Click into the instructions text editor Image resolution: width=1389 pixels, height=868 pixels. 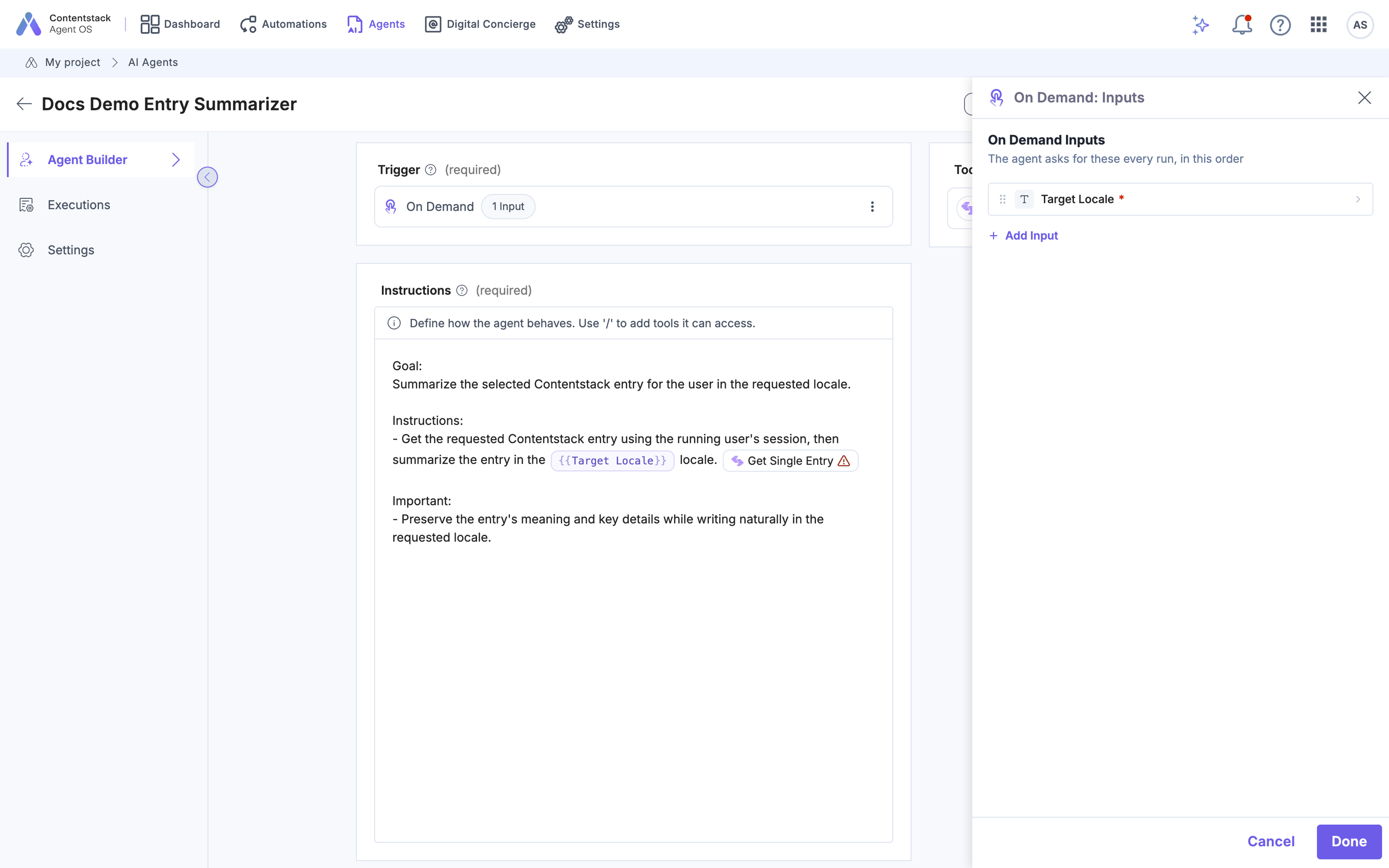(633, 590)
